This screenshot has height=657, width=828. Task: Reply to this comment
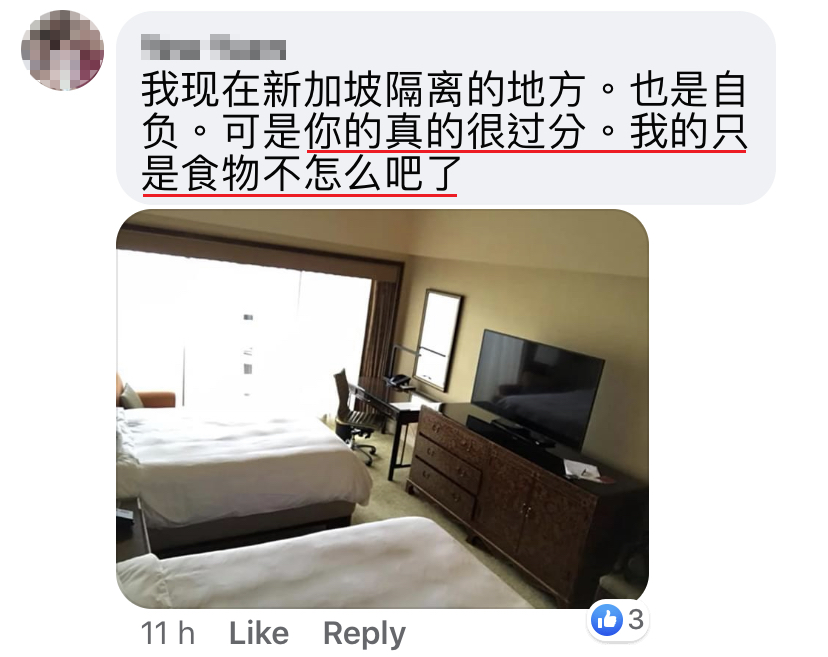364,634
